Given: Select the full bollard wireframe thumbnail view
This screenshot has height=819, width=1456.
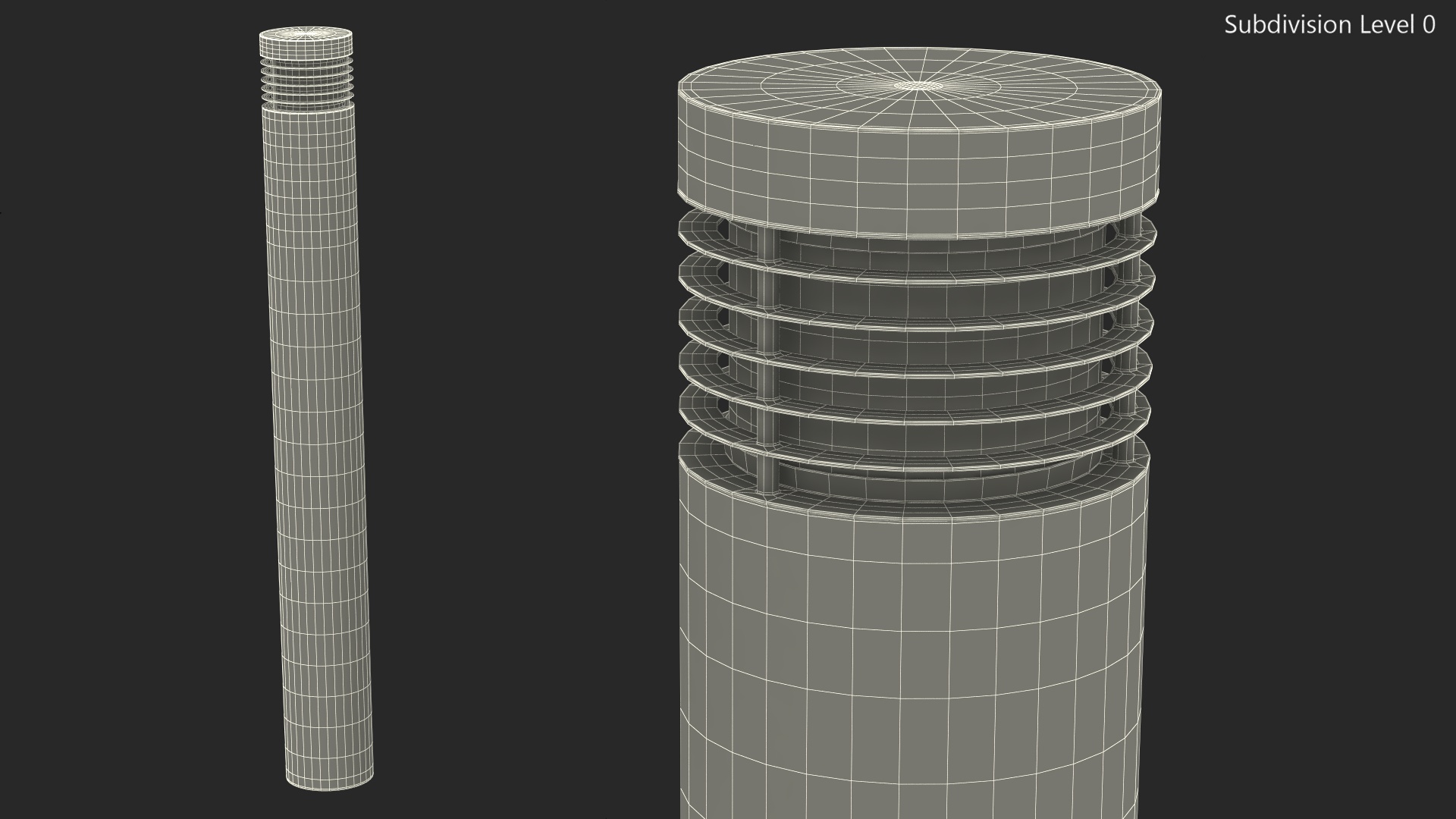Looking at the screenshot, I should coord(316,409).
